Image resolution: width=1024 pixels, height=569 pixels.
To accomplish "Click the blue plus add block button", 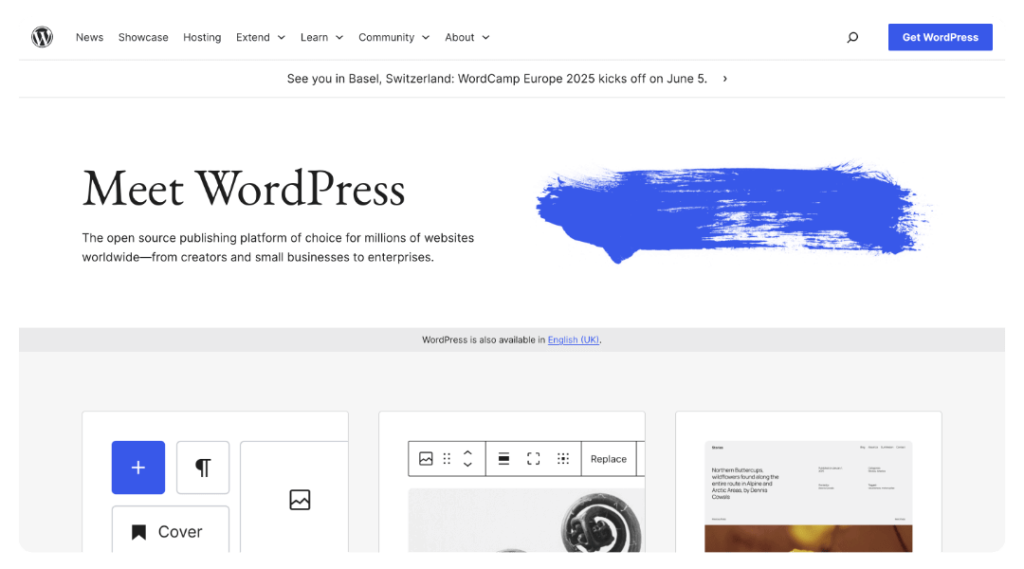I will pos(138,467).
